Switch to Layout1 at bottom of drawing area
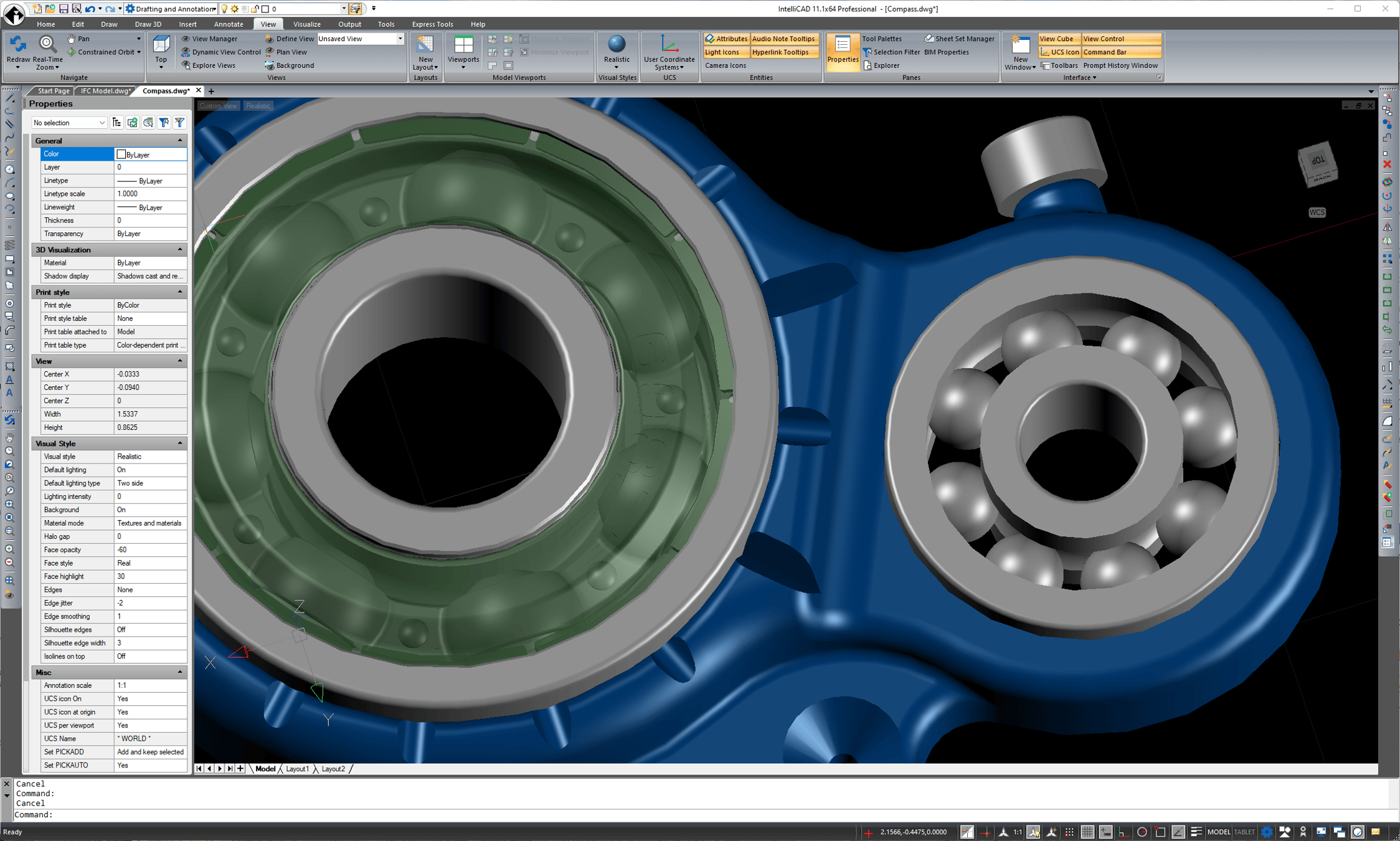Screen dimensions: 1400x841 (298, 768)
